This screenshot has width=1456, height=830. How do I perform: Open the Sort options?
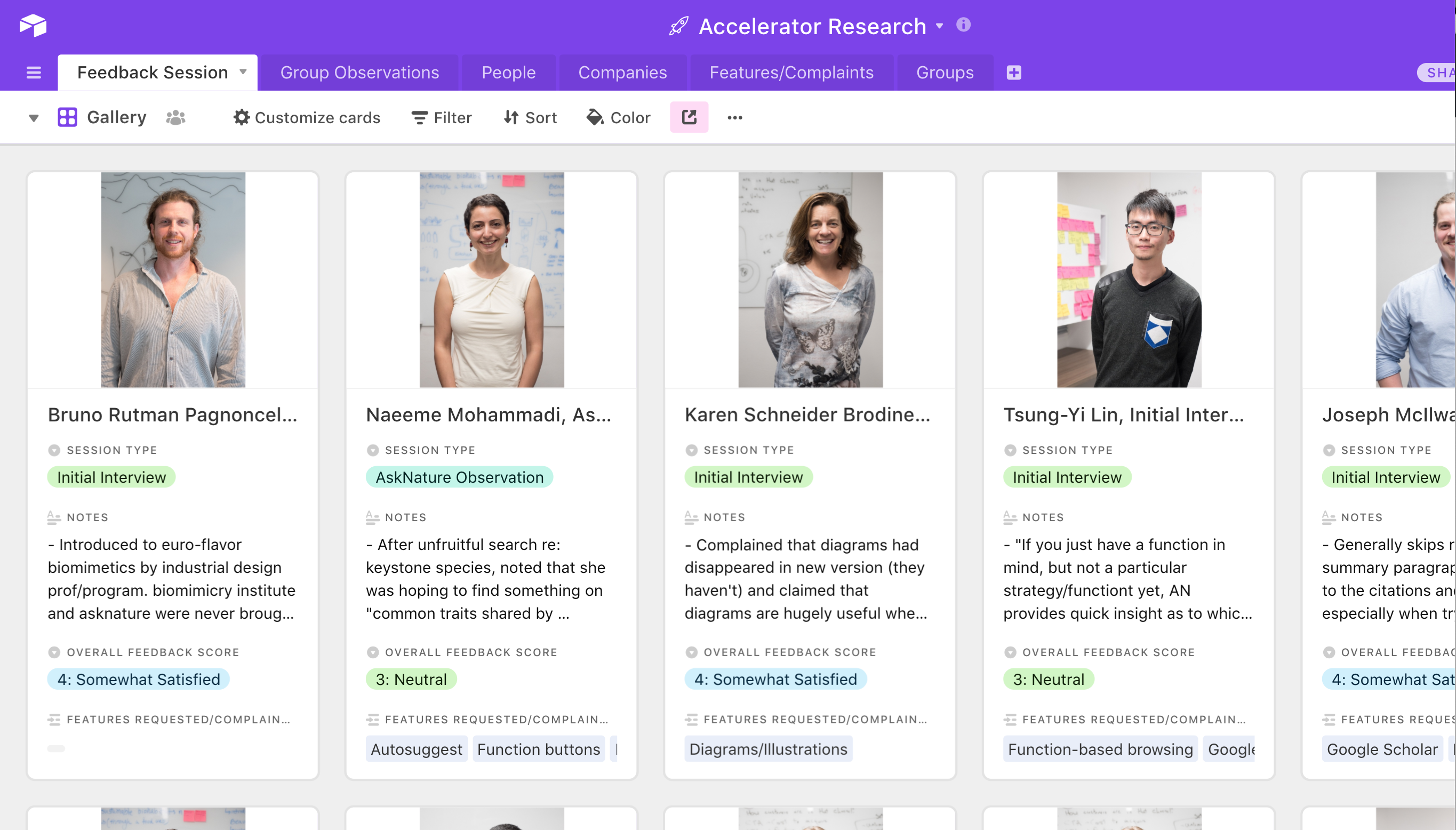530,117
